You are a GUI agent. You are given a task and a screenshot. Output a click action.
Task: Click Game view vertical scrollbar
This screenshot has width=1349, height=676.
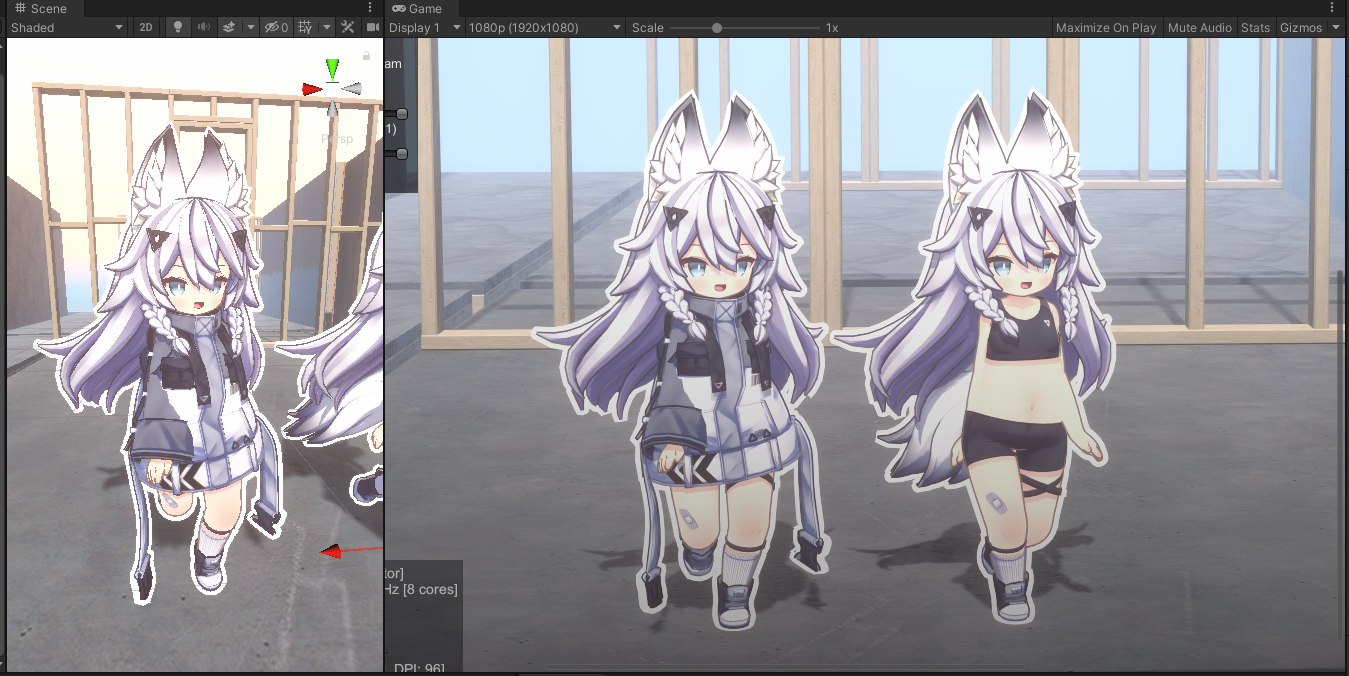pos(1342,455)
